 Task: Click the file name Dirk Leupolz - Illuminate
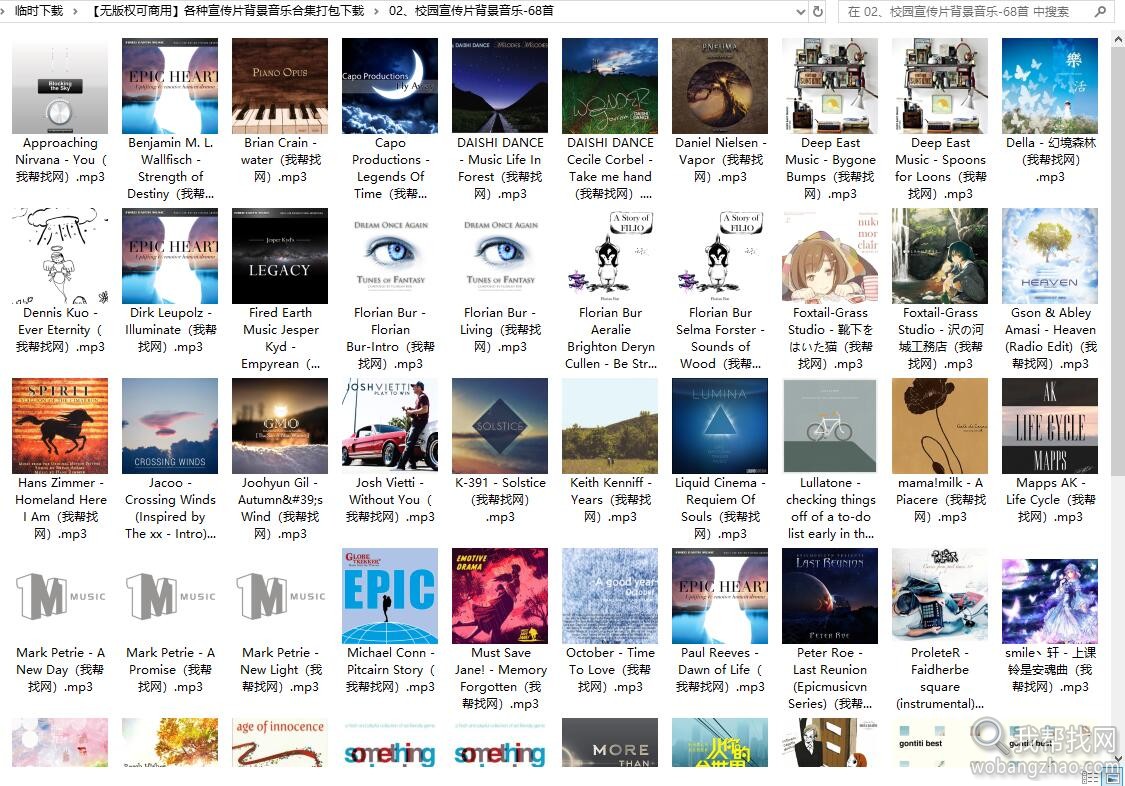170,330
